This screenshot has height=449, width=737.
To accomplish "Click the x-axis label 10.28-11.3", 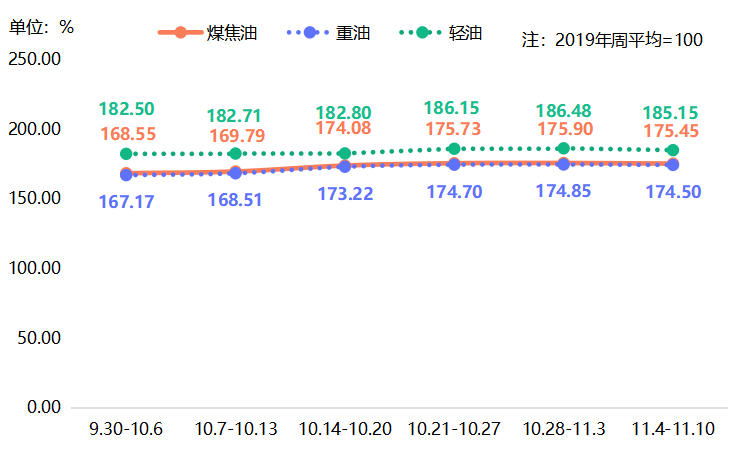I will point(564,429).
